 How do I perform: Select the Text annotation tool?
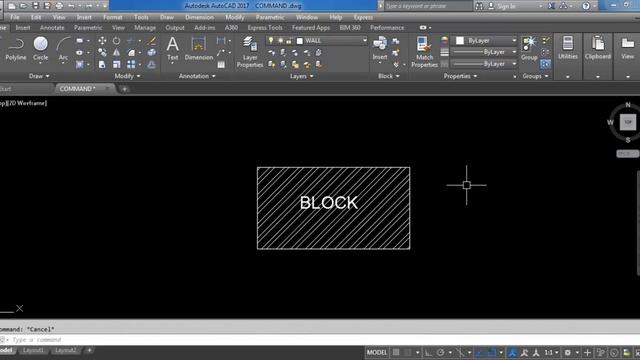coord(173,49)
